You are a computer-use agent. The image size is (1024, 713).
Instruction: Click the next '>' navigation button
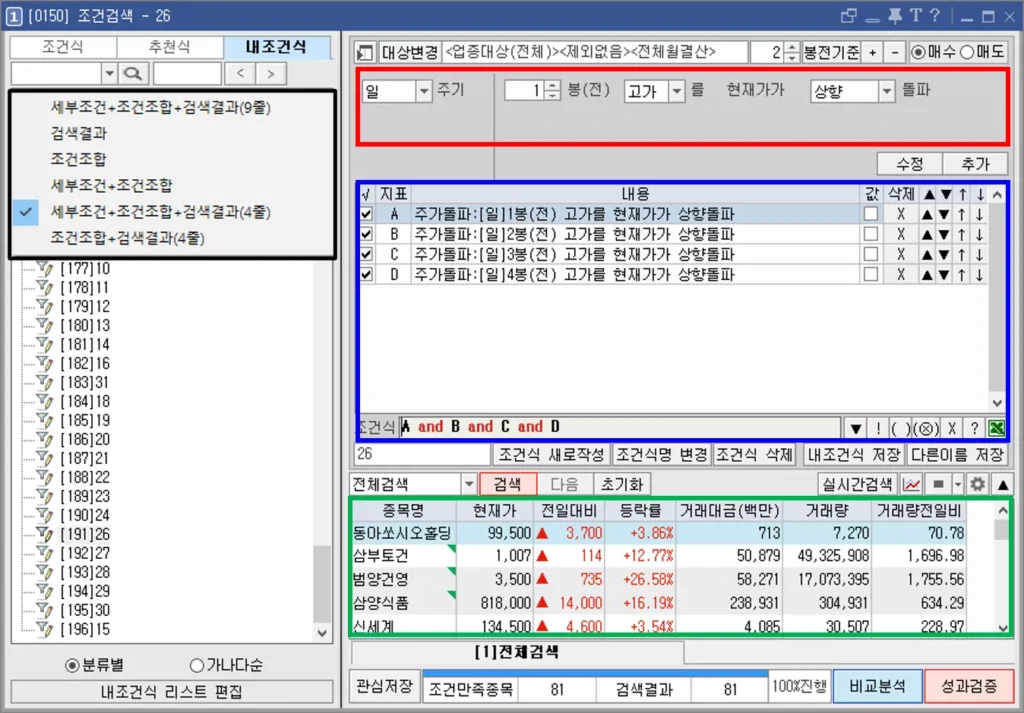pyautogui.click(x=270, y=74)
